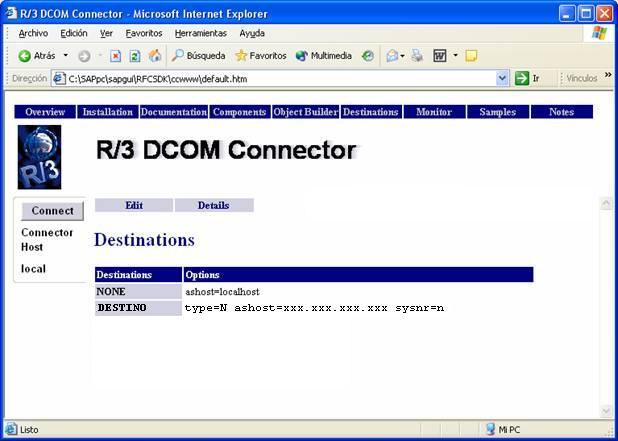Viewport: 618px width, 441px height.
Task: Click the scrollbar down arrow
Action: click(606, 411)
